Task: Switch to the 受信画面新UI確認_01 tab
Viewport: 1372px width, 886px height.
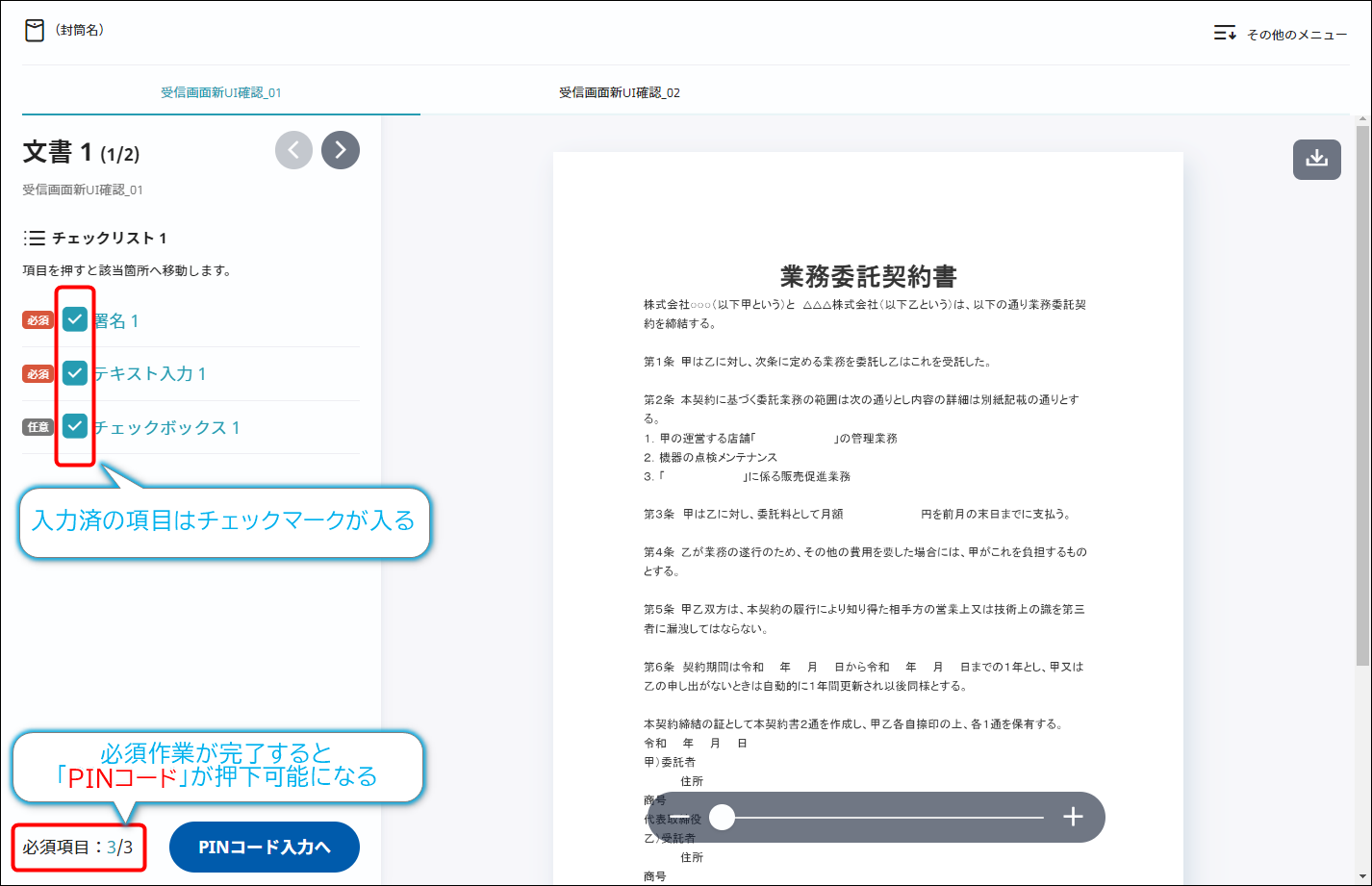Action: click(221, 92)
